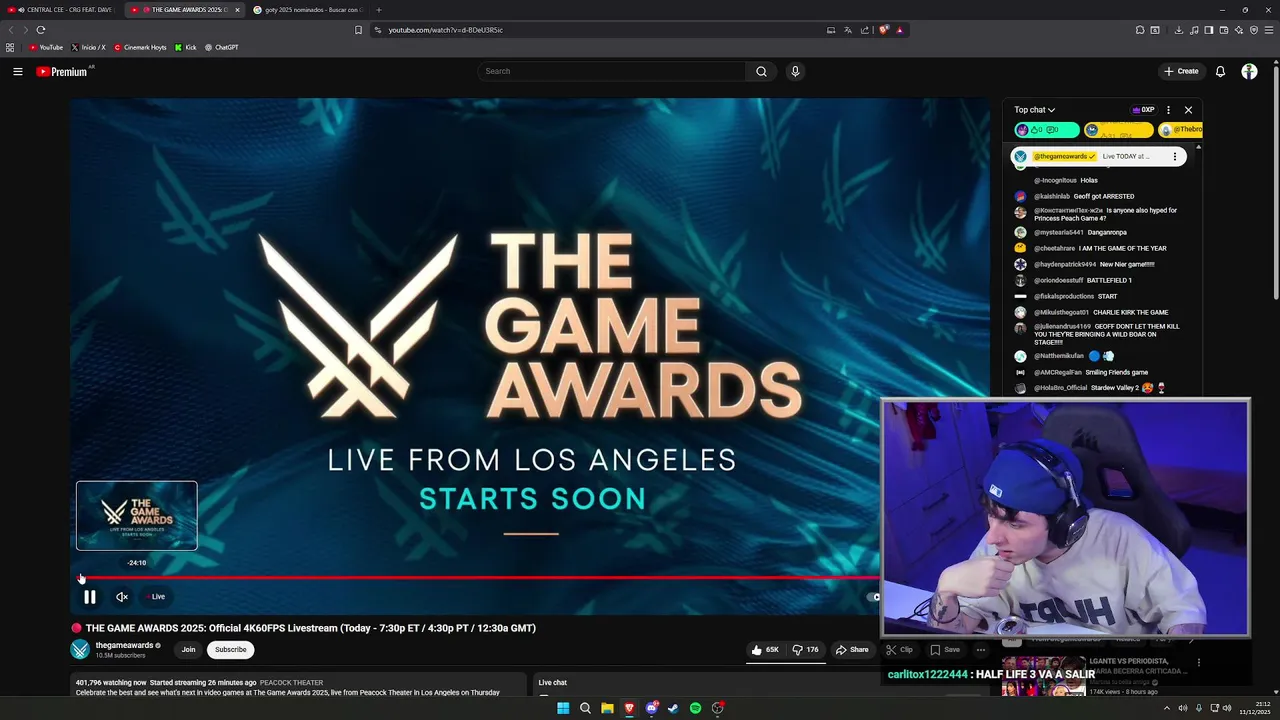
Task: Dislike the video, showing 176
Action: point(805,650)
